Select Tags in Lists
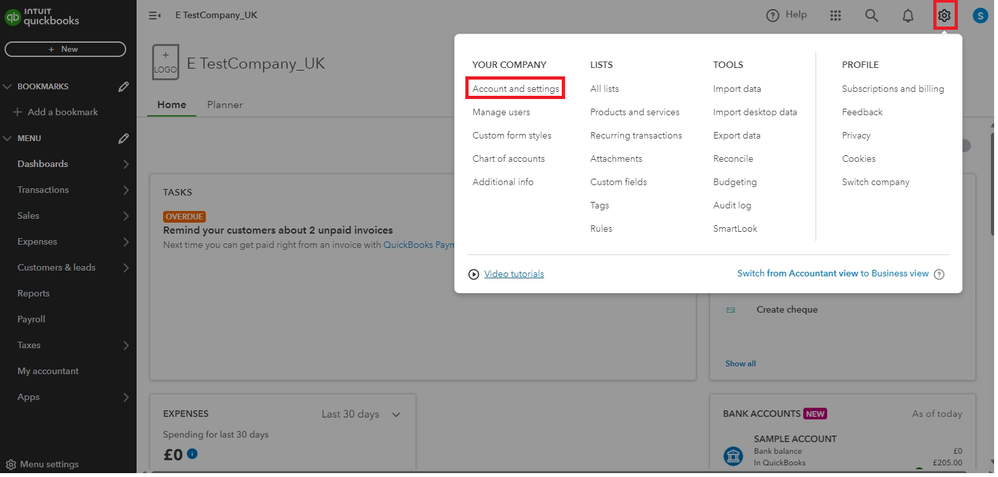Screen dimensions: 998x477 pyautogui.click(x=599, y=205)
